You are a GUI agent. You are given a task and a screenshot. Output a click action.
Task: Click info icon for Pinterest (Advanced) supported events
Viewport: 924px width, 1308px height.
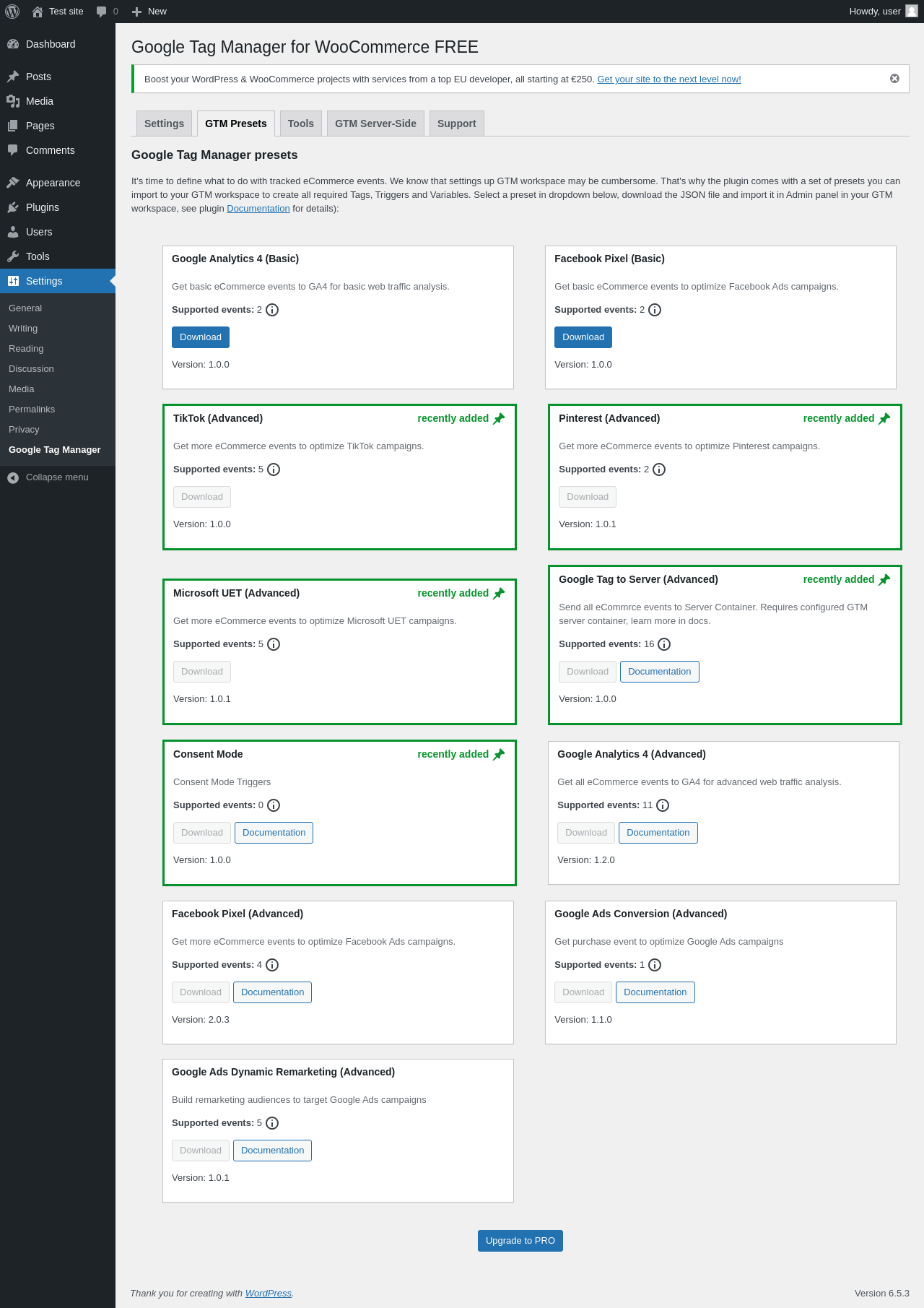coord(659,469)
